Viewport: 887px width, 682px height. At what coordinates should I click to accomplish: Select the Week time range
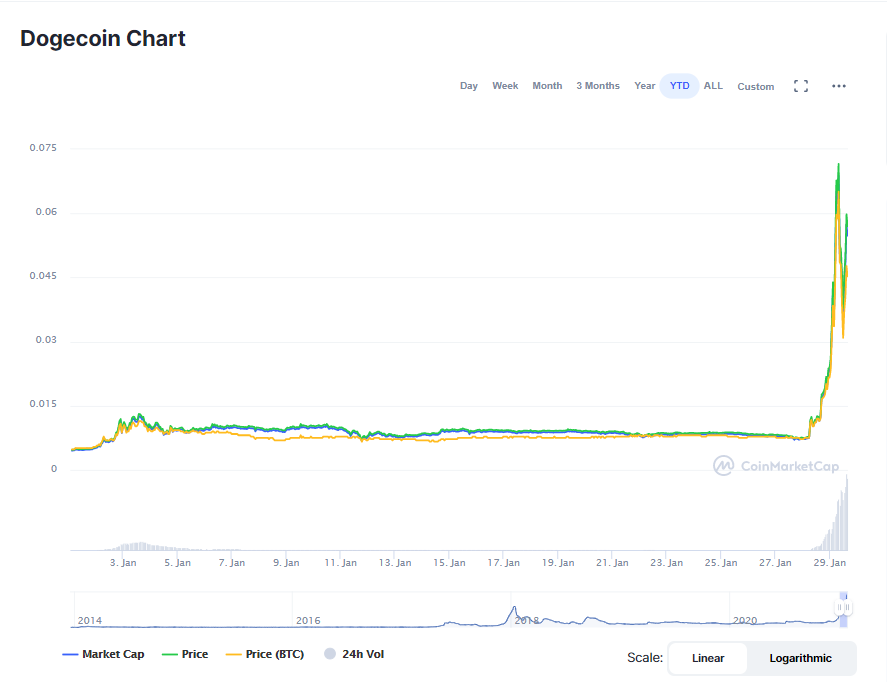(505, 86)
